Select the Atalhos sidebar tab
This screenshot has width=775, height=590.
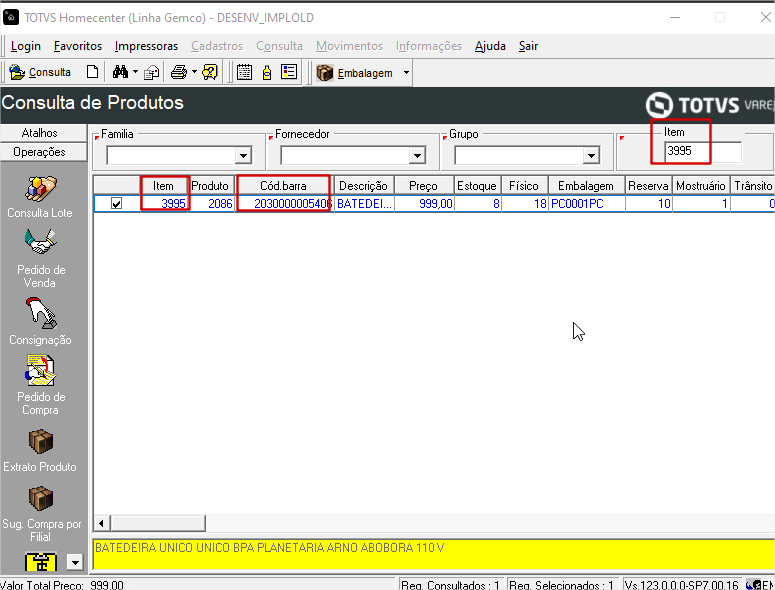click(43, 133)
